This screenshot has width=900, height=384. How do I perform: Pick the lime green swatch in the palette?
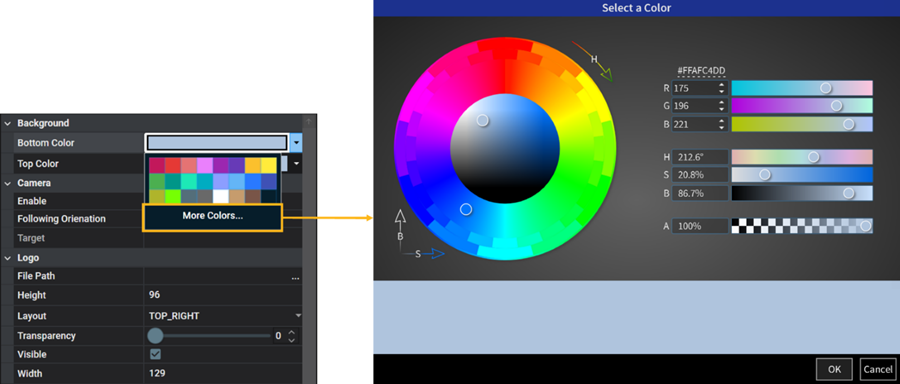point(173,196)
